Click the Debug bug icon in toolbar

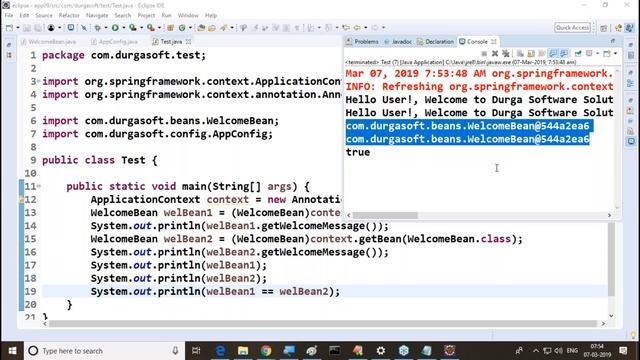click(x=98, y=28)
